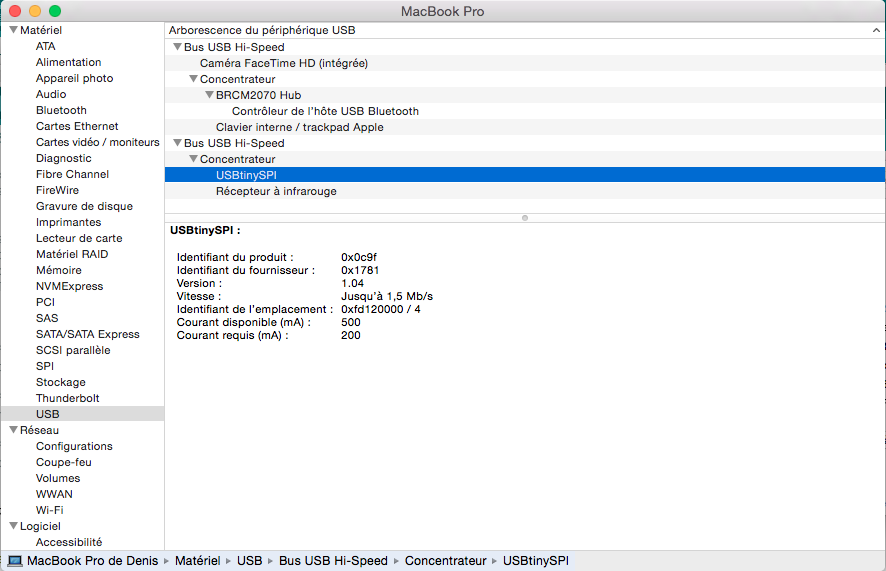This screenshot has height=571, width=886.
Task: Select SCSI parallèle in the sidebar
Action: (x=73, y=350)
